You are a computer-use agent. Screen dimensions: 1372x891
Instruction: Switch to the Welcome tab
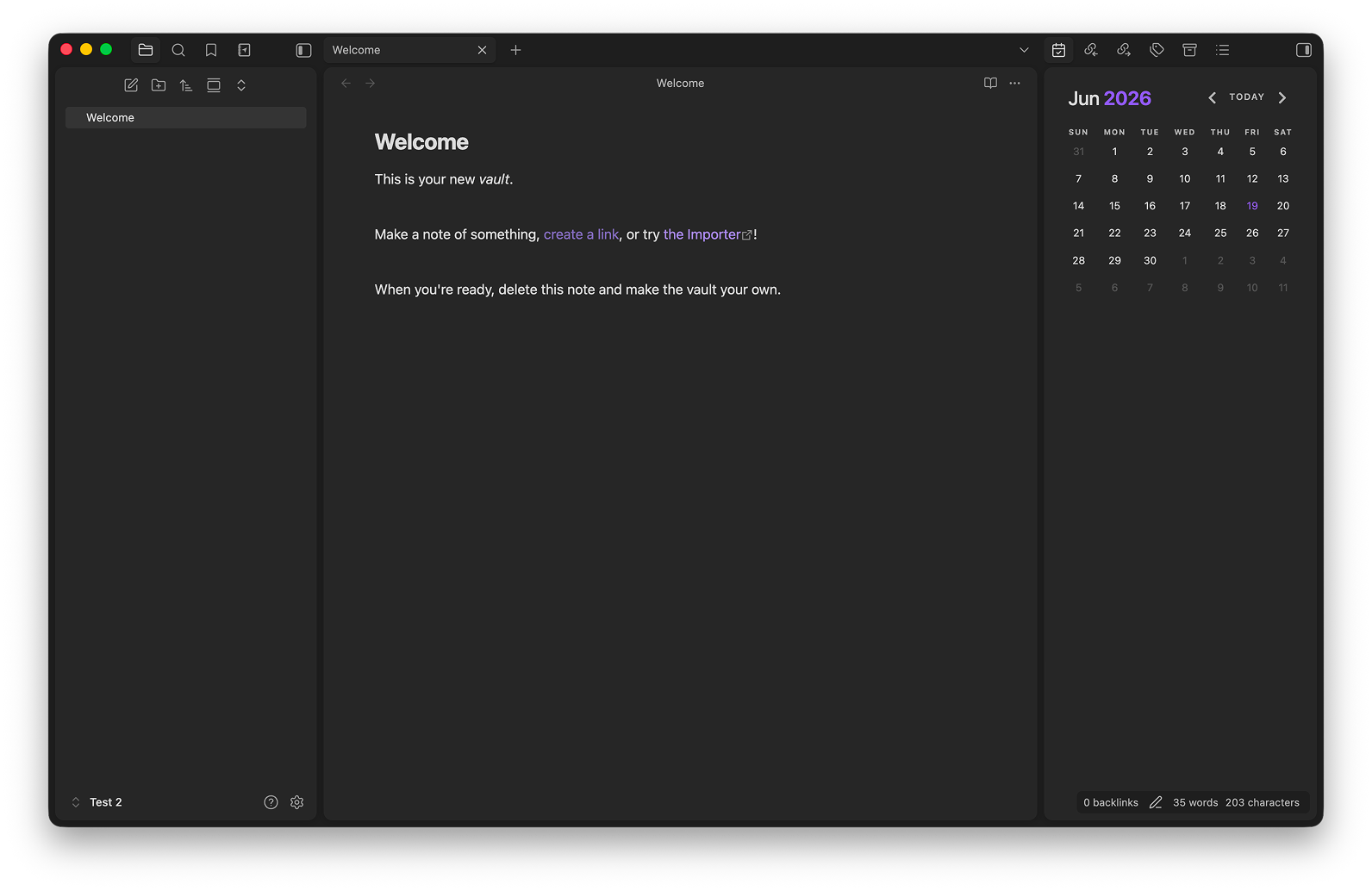[409, 50]
